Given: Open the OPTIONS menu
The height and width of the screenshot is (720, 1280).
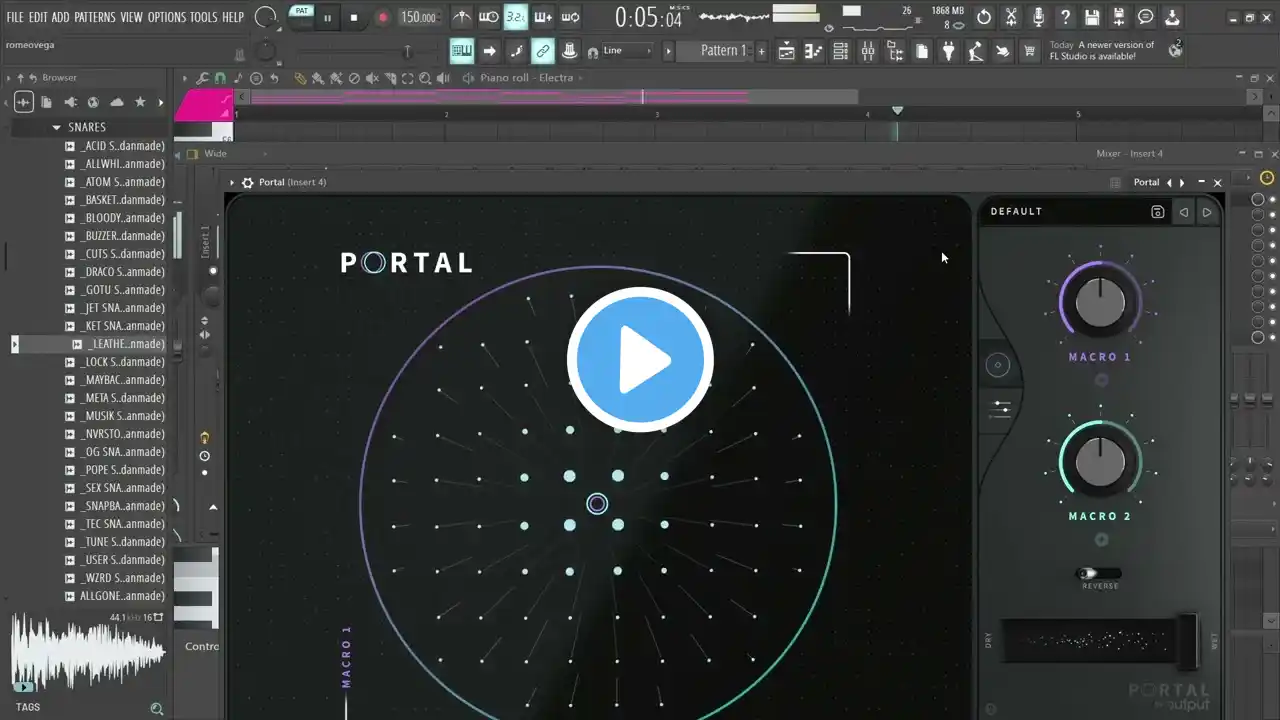Looking at the screenshot, I should point(166,17).
